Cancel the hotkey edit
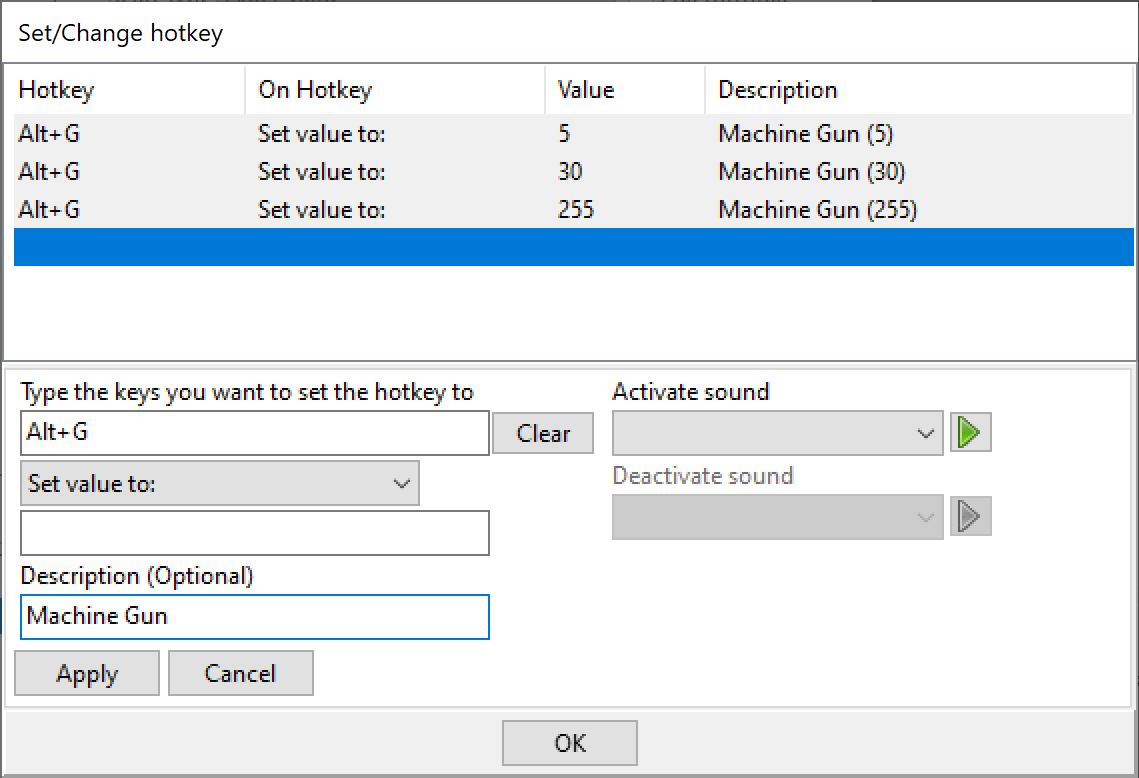This screenshot has height=778, width=1139. (240, 673)
